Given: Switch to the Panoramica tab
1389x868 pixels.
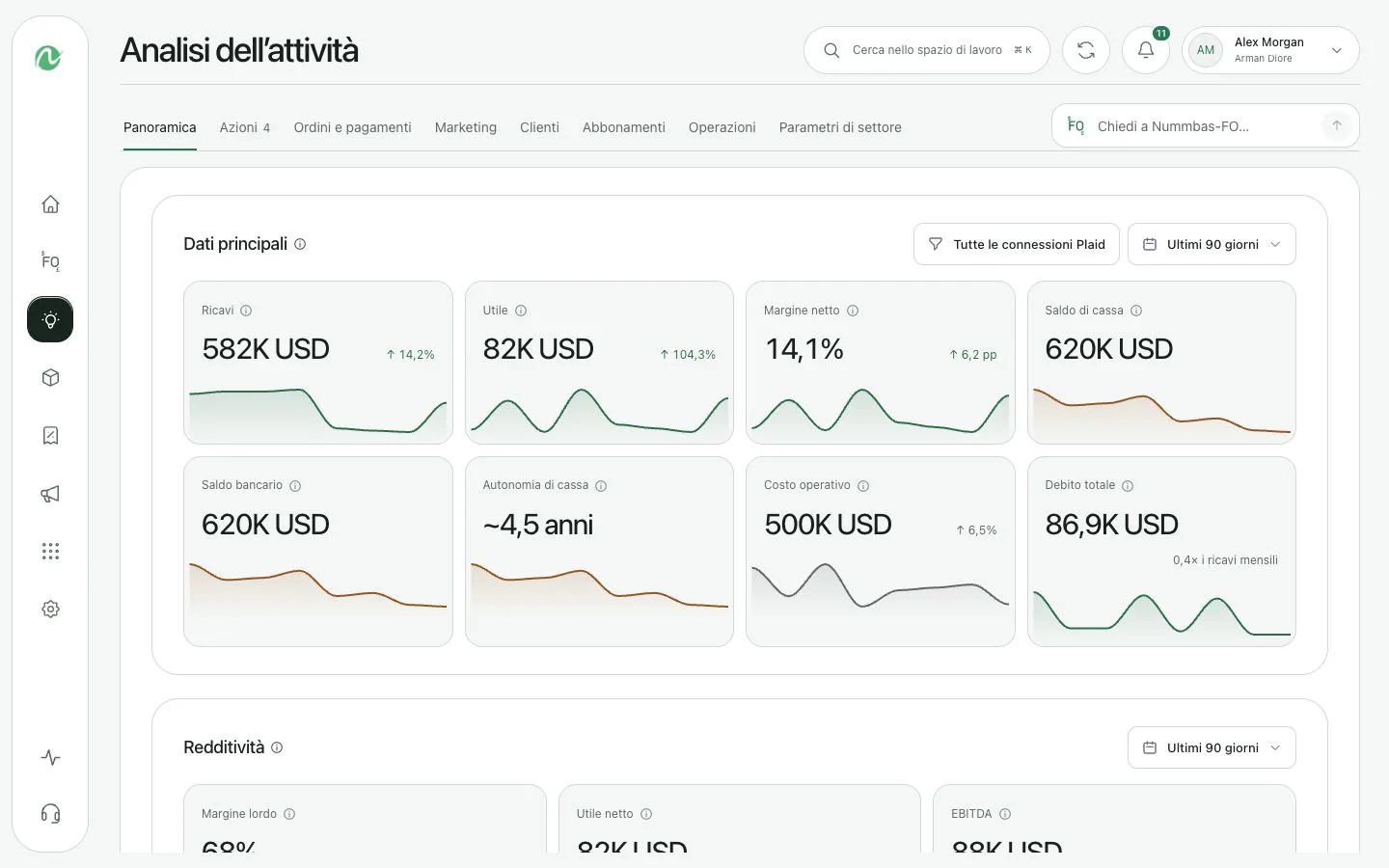Looking at the screenshot, I should click(x=160, y=127).
